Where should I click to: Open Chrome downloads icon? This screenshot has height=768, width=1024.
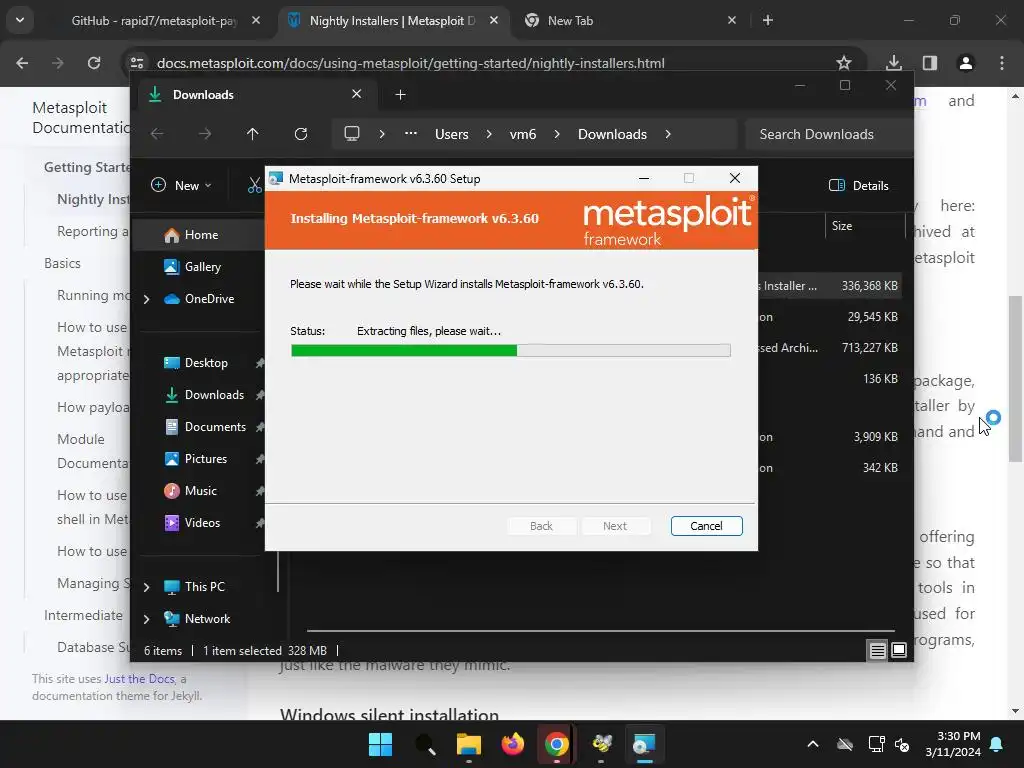click(893, 63)
